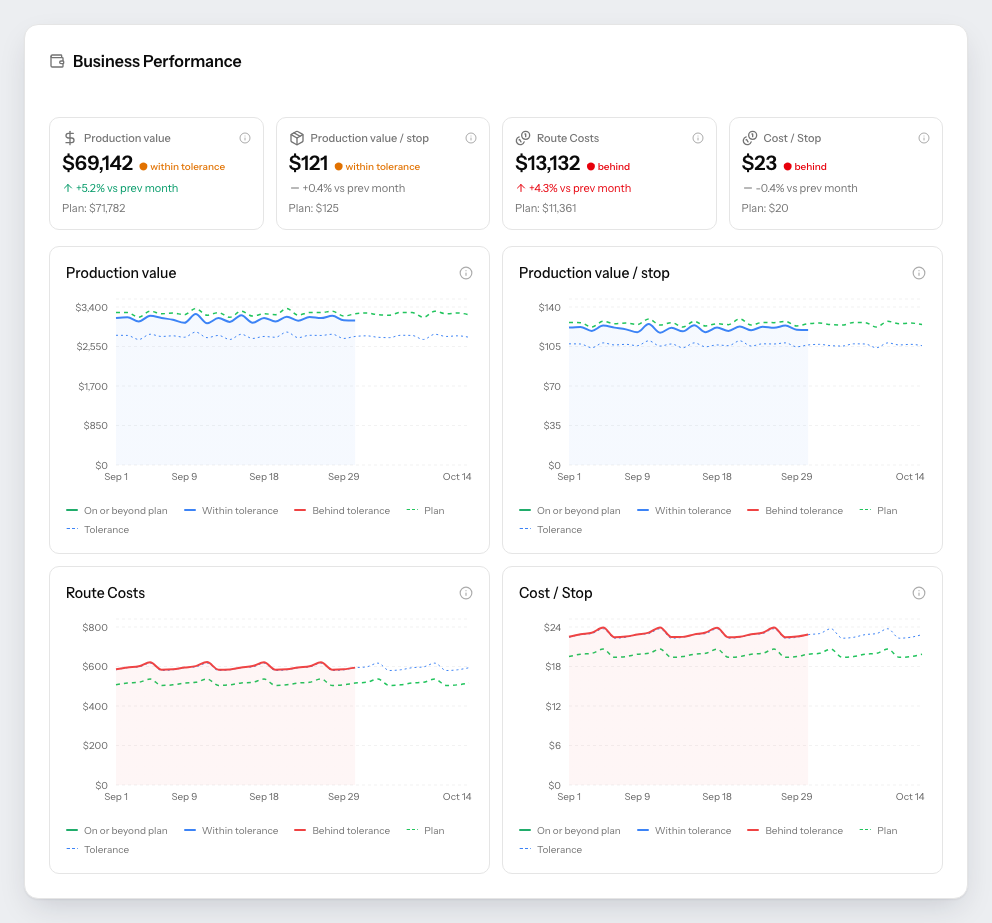This screenshot has height=923, width=992.
Task: Click the Business Performance heading
Action: pyautogui.click(x=157, y=61)
